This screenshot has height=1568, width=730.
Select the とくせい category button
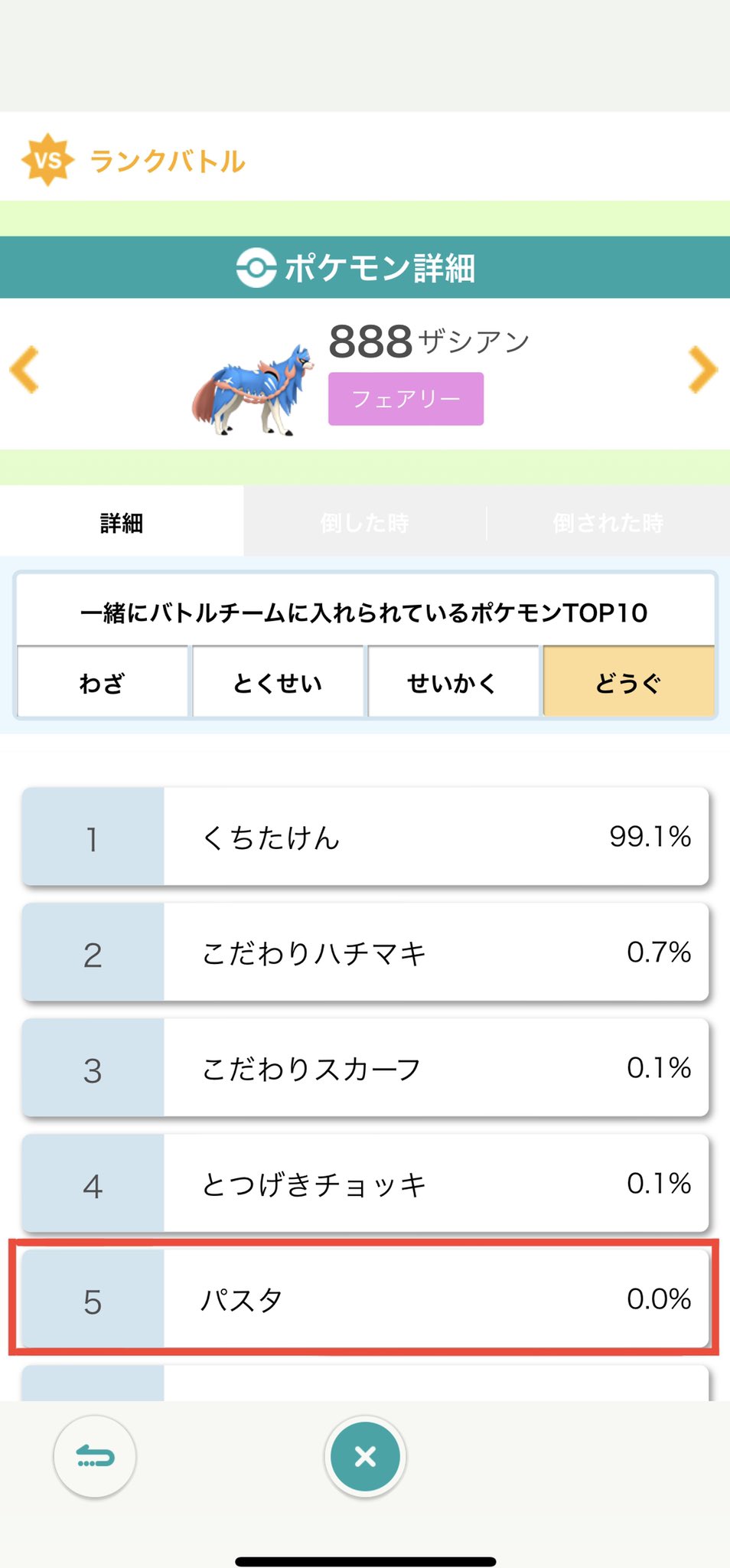(x=278, y=682)
